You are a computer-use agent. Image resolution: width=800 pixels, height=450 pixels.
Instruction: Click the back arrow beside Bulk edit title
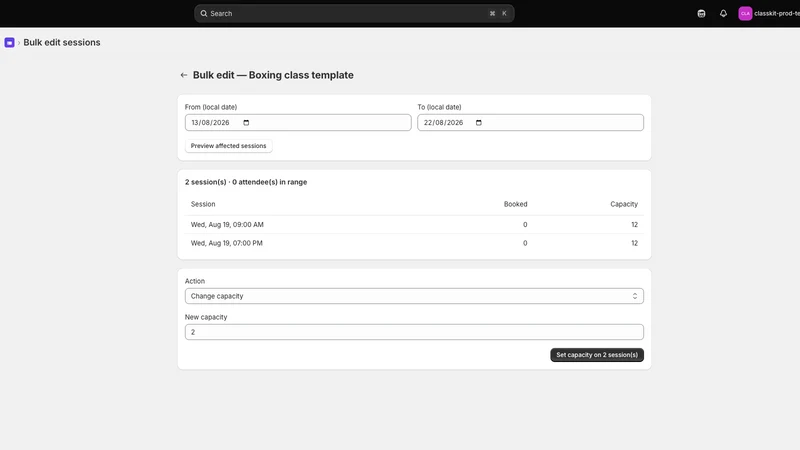pyautogui.click(x=184, y=75)
